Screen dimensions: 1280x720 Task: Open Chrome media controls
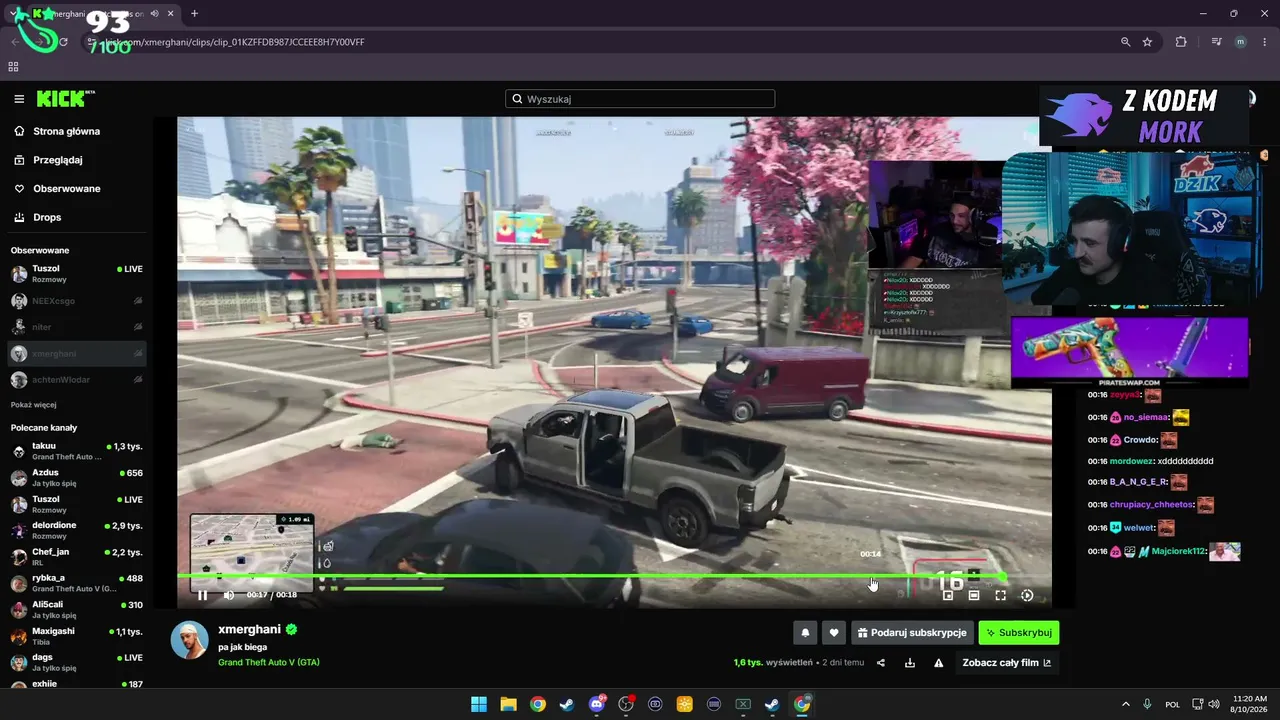pos(1216,42)
